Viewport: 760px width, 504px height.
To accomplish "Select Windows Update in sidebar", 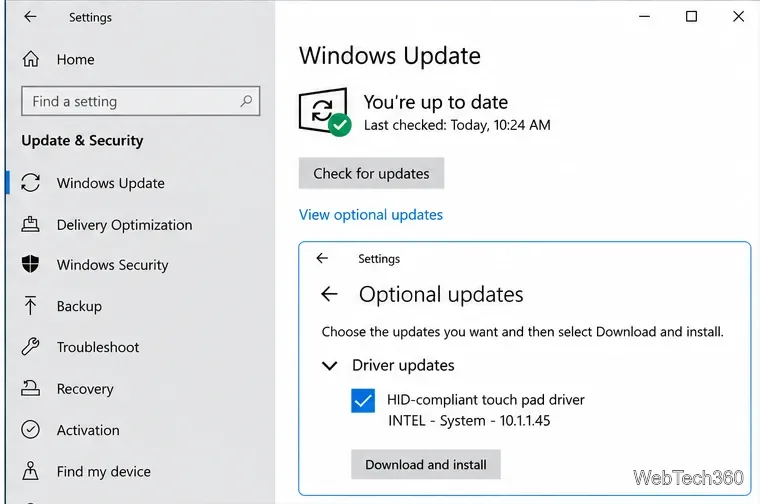I will coord(111,183).
